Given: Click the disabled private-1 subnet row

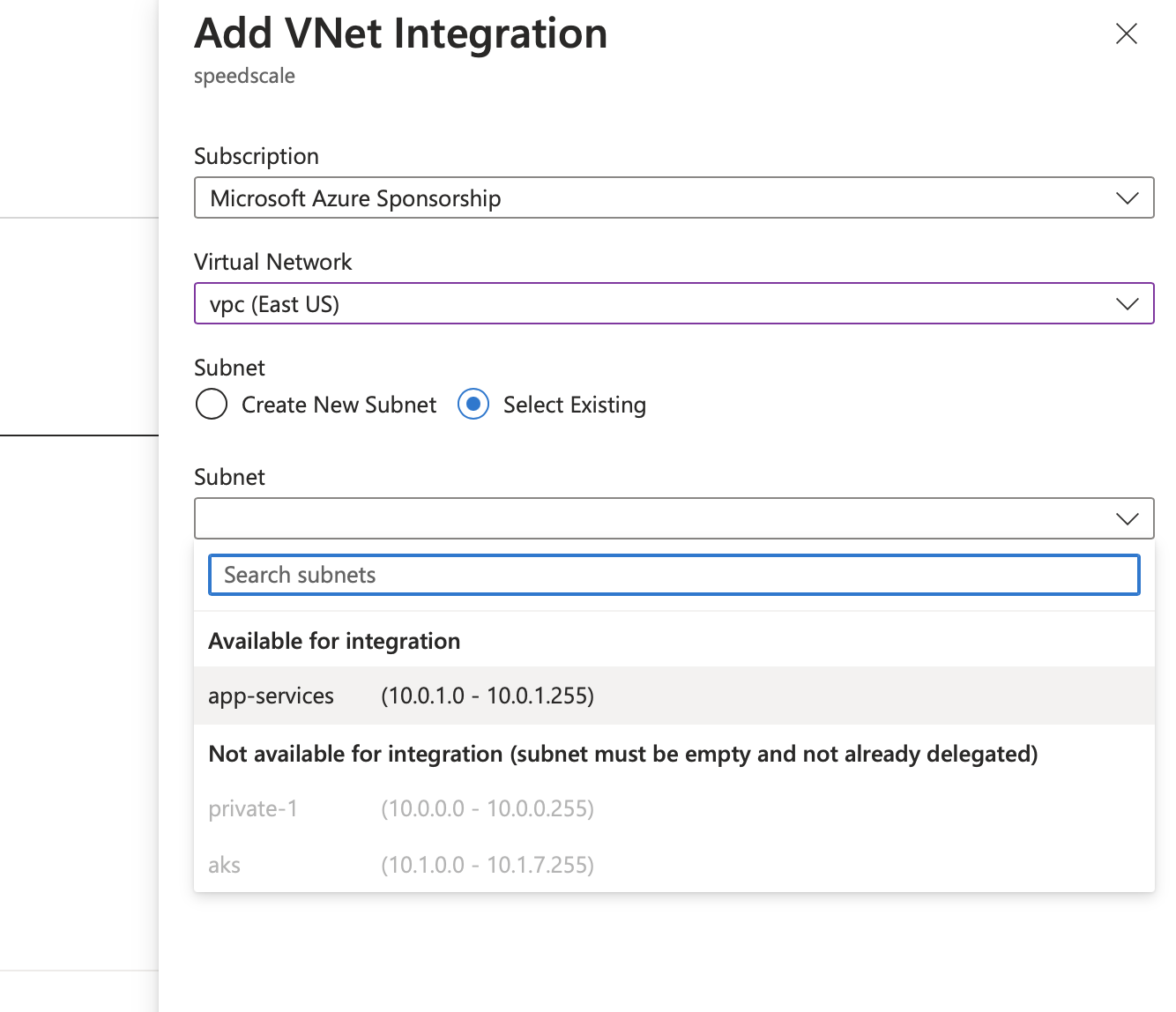Looking at the screenshot, I should pos(674,808).
